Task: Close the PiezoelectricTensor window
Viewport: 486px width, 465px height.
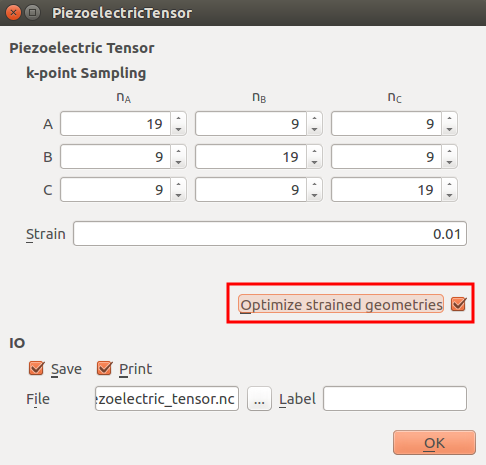Action: pyautogui.click(x=13, y=13)
